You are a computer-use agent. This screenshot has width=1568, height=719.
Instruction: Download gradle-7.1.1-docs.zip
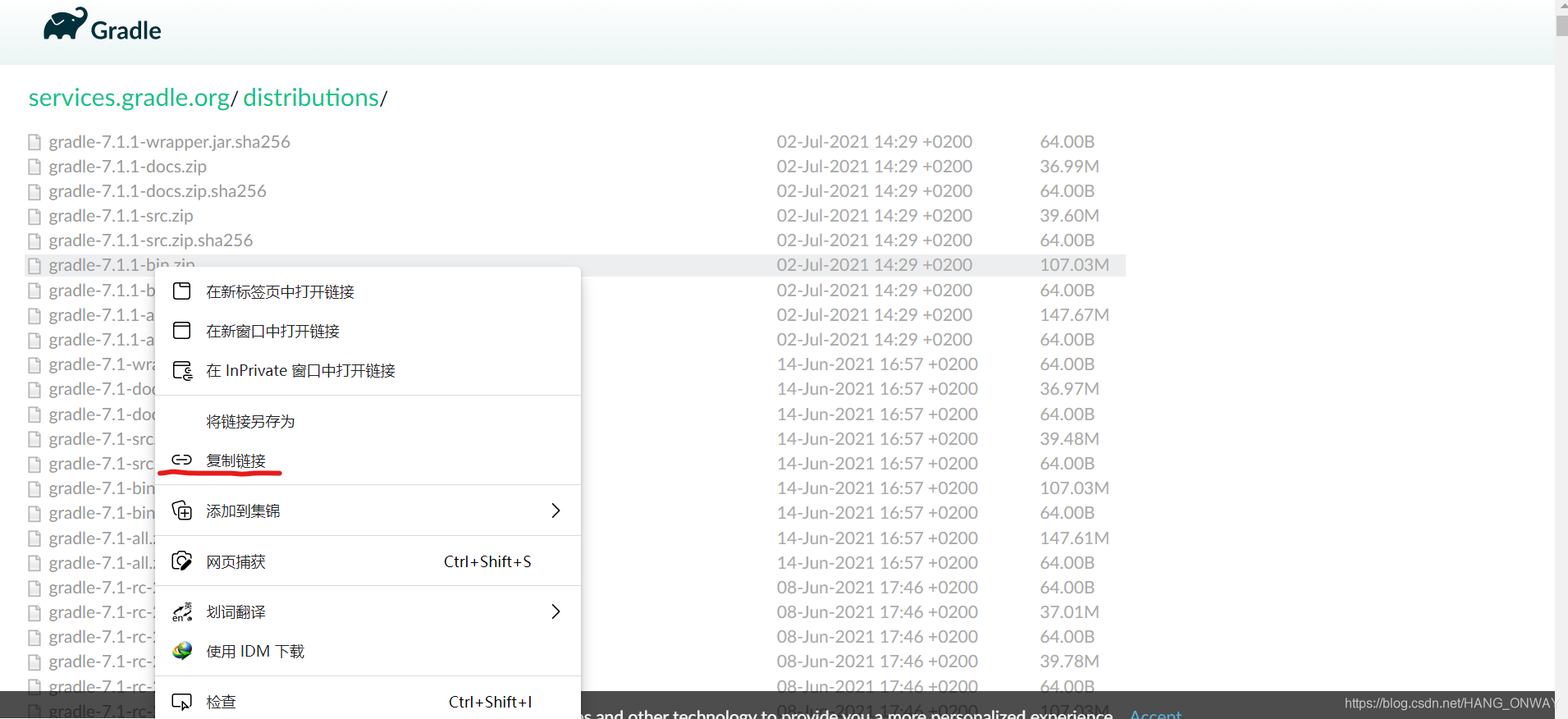127,167
